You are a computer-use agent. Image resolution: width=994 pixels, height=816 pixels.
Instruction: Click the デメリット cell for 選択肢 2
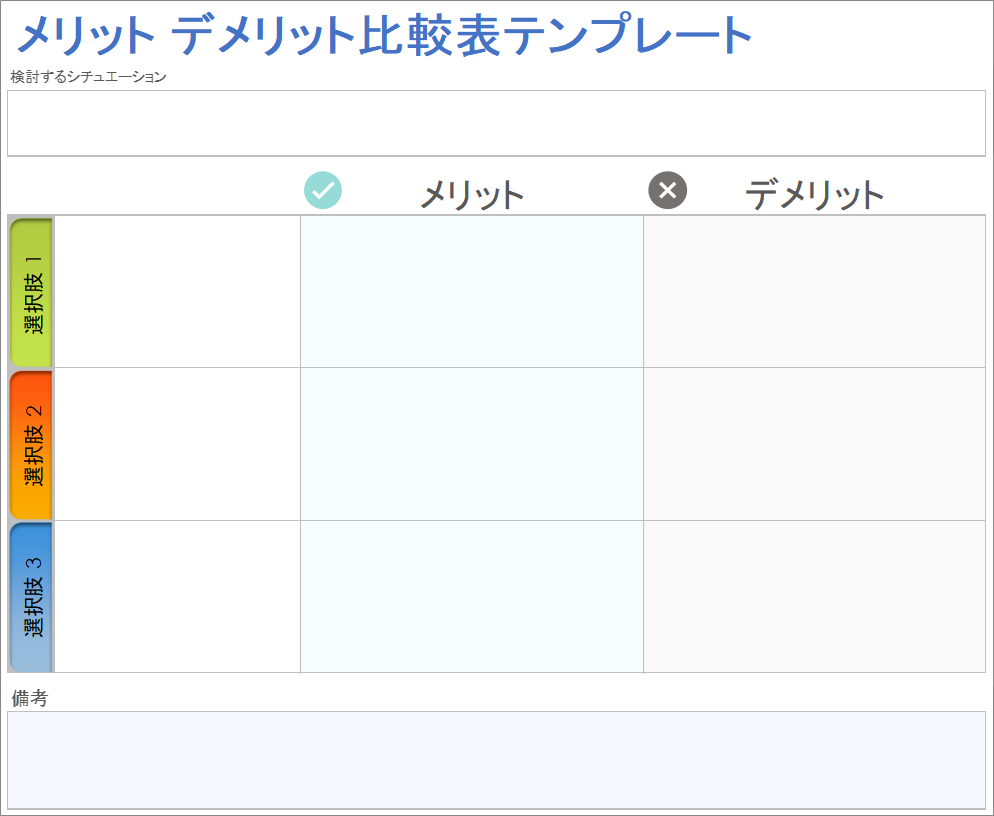tap(814, 444)
